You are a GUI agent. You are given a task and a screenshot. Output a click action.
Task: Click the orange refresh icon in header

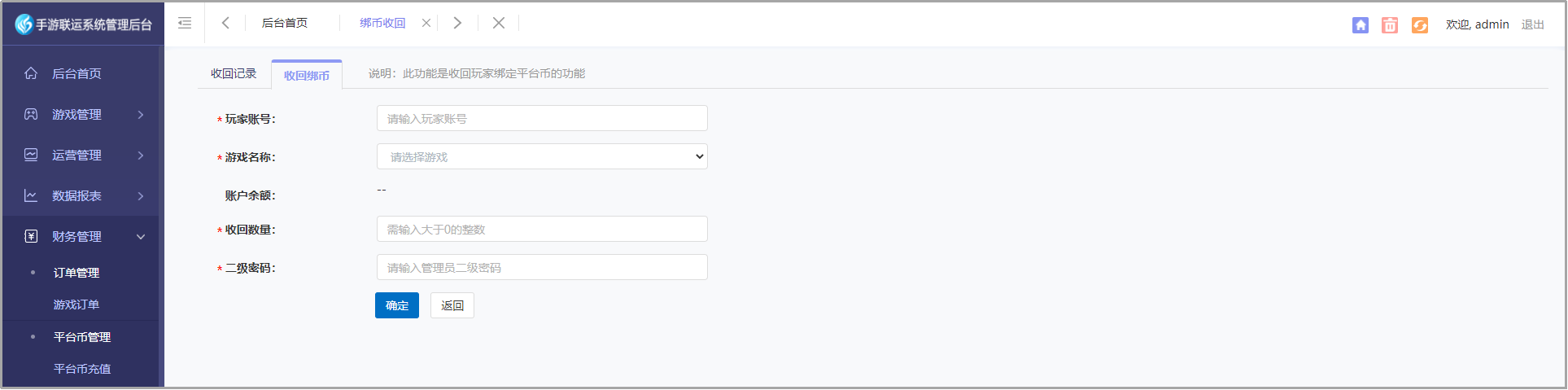click(1420, 25)
